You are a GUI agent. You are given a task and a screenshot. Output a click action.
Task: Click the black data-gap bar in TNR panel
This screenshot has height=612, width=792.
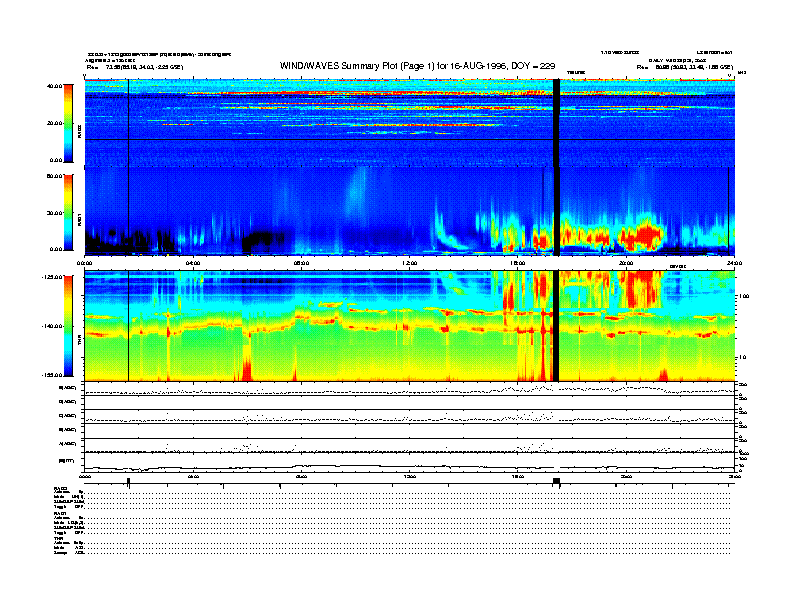pos(557,326)
